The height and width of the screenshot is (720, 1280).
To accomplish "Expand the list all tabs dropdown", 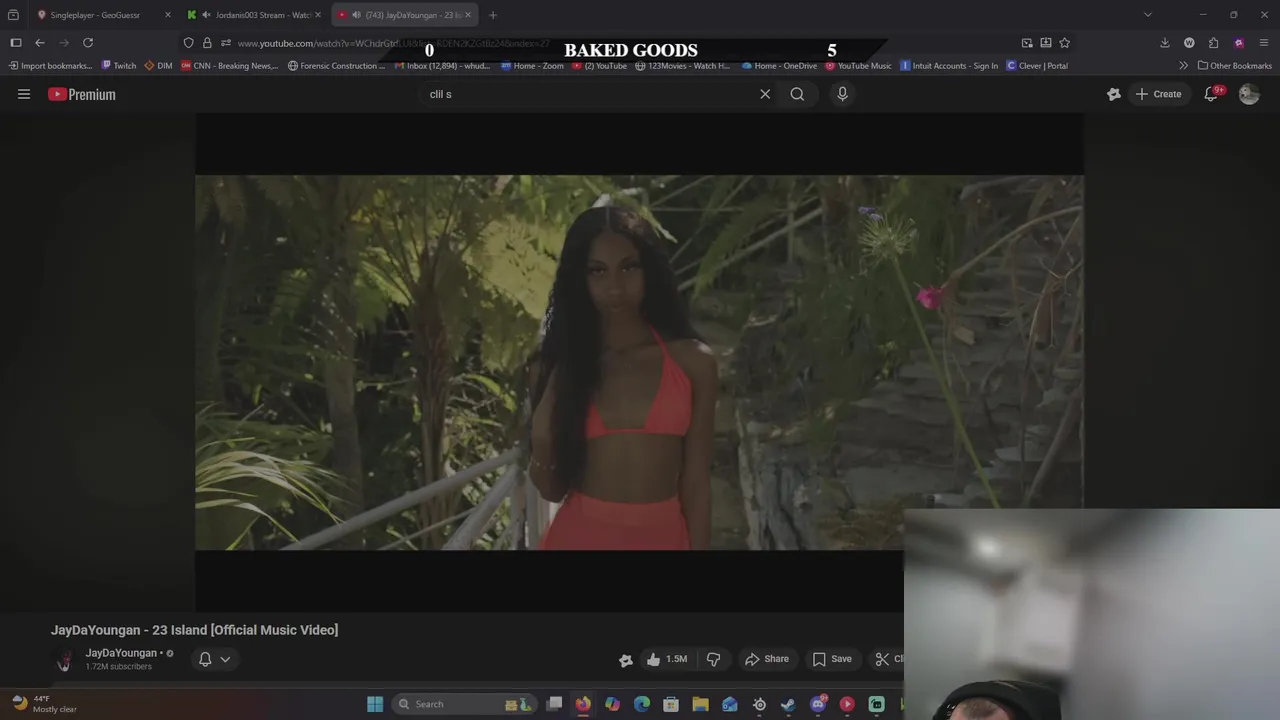I will 1147,15.
